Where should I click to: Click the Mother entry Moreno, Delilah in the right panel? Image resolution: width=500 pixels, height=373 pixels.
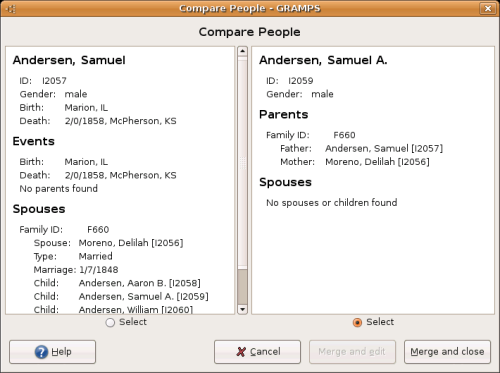pyautogui.click(x=377, y=162)
